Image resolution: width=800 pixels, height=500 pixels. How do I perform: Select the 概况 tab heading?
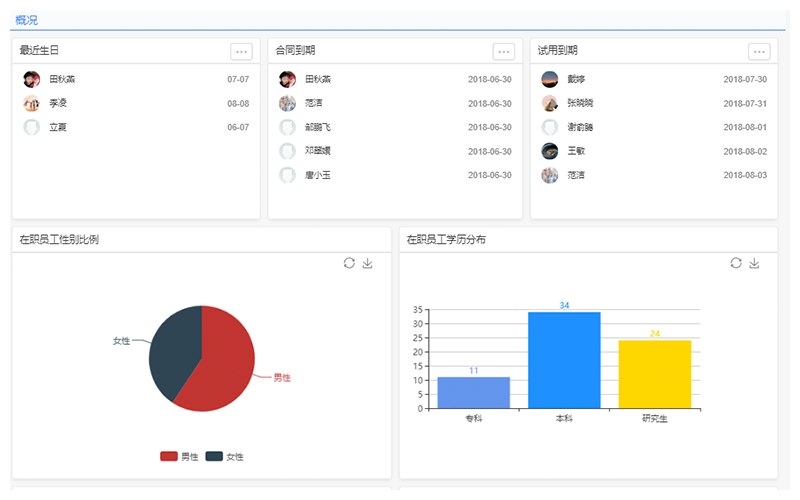click(27, 20)
